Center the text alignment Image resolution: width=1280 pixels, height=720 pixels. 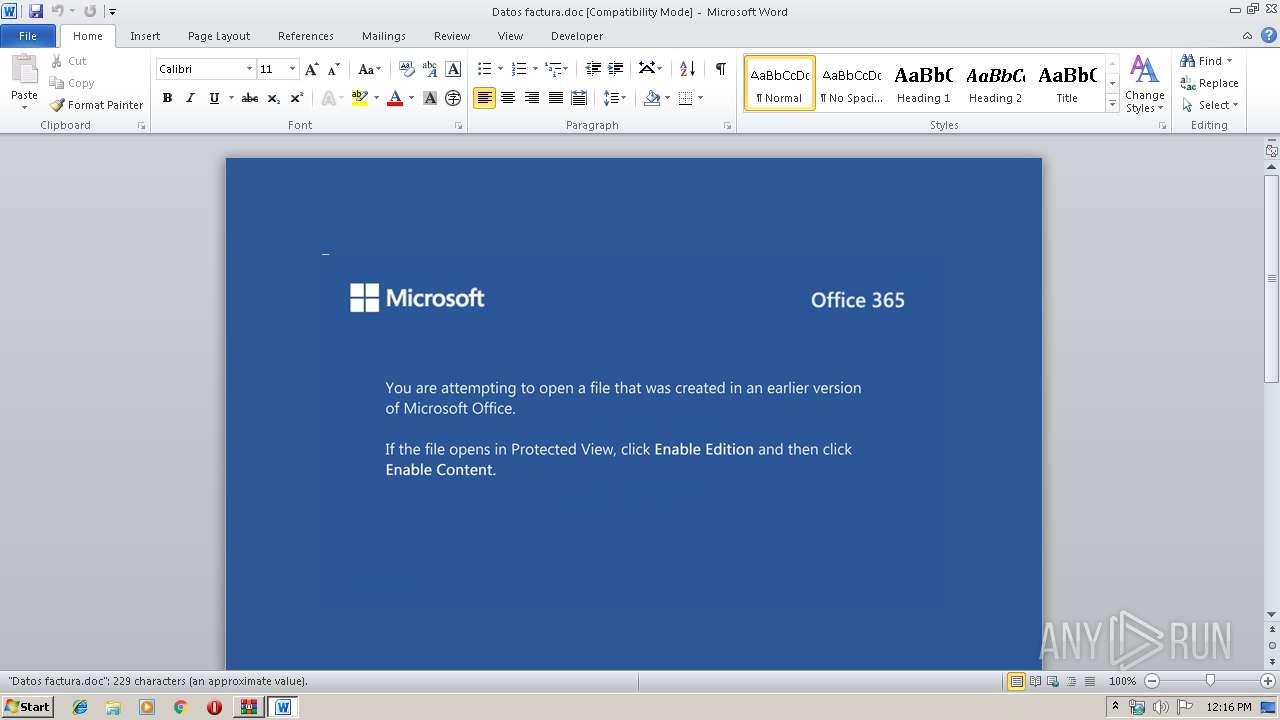(x=508, y=98)
